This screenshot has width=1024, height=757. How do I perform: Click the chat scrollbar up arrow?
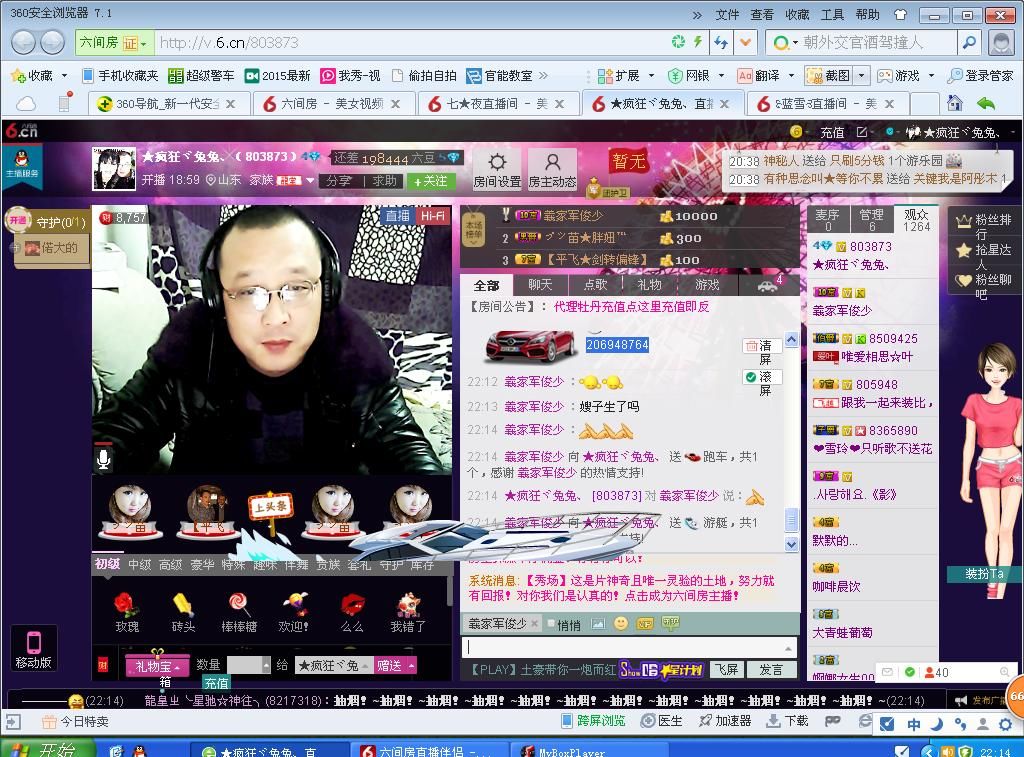pyautogui.click(x=791, y=340)
